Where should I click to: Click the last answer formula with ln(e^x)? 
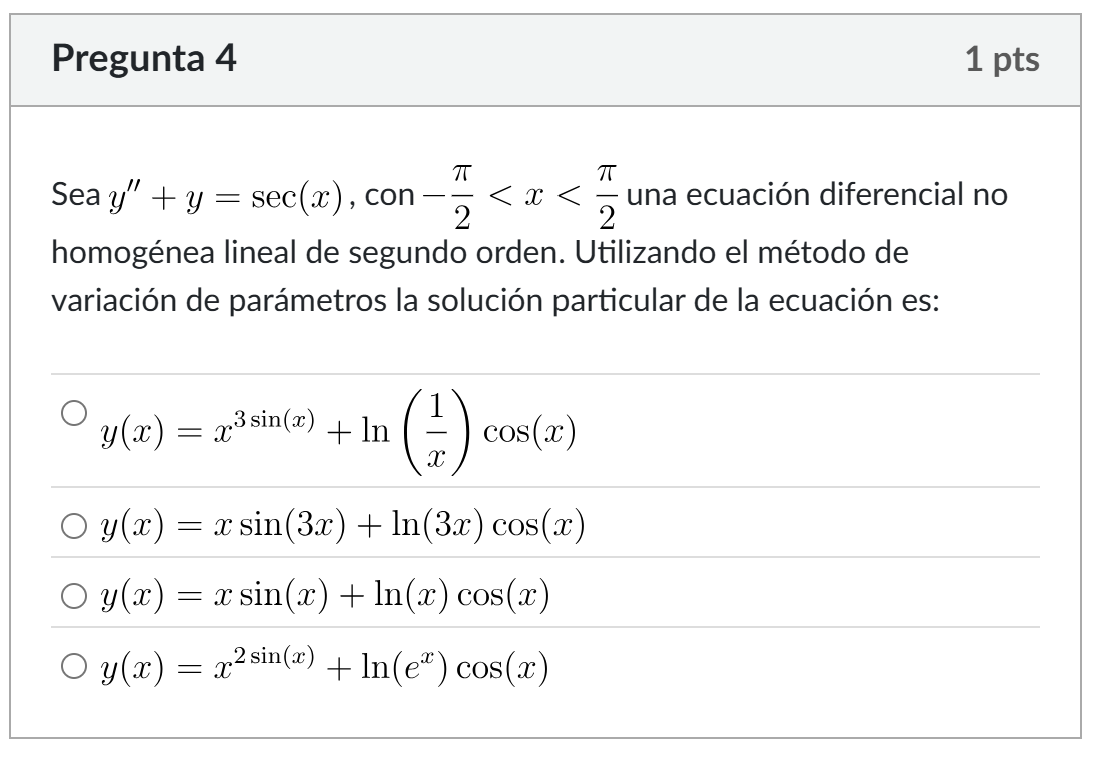coord(324,664)
